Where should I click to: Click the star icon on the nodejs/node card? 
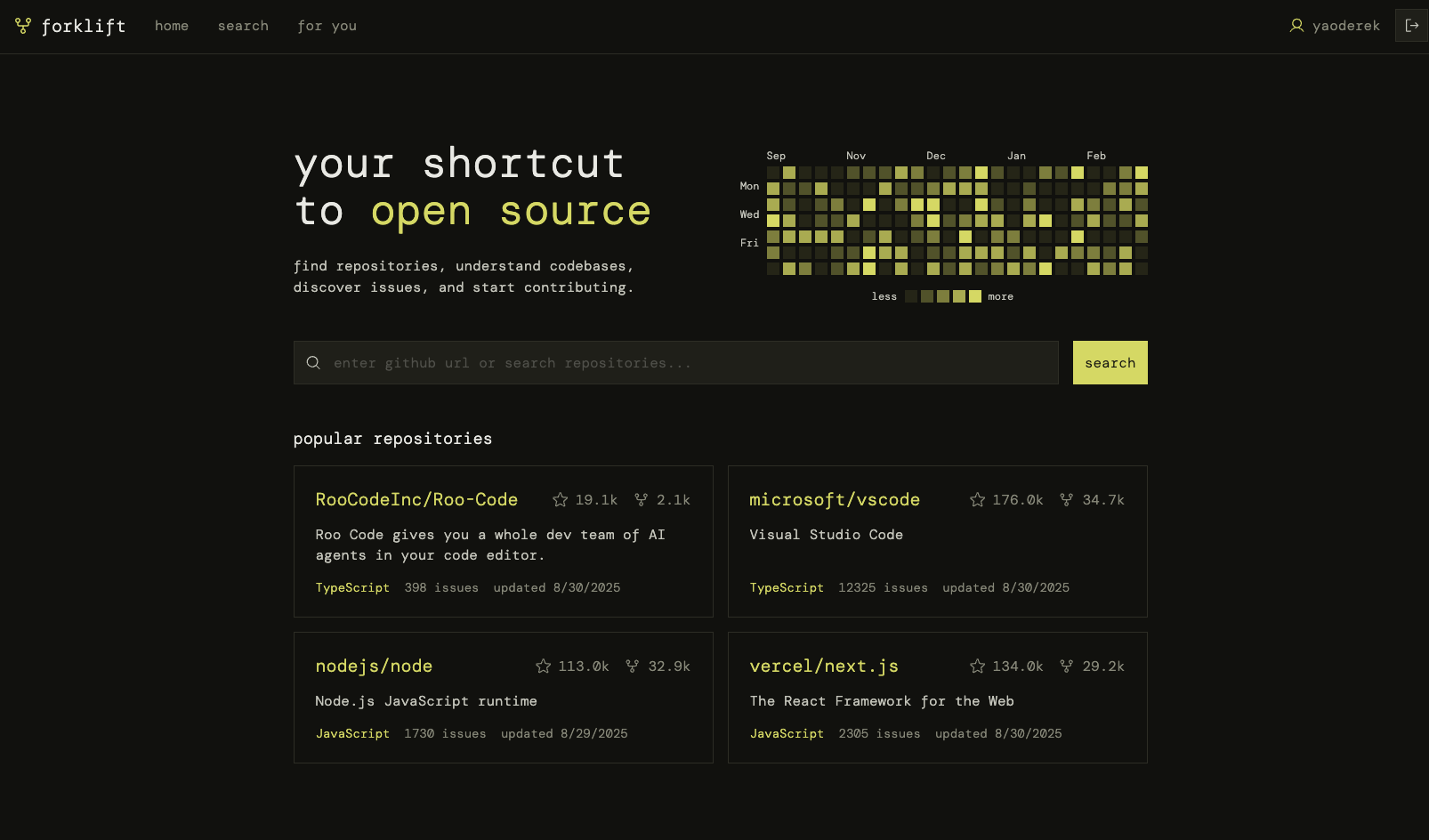(x=543, y=666)
